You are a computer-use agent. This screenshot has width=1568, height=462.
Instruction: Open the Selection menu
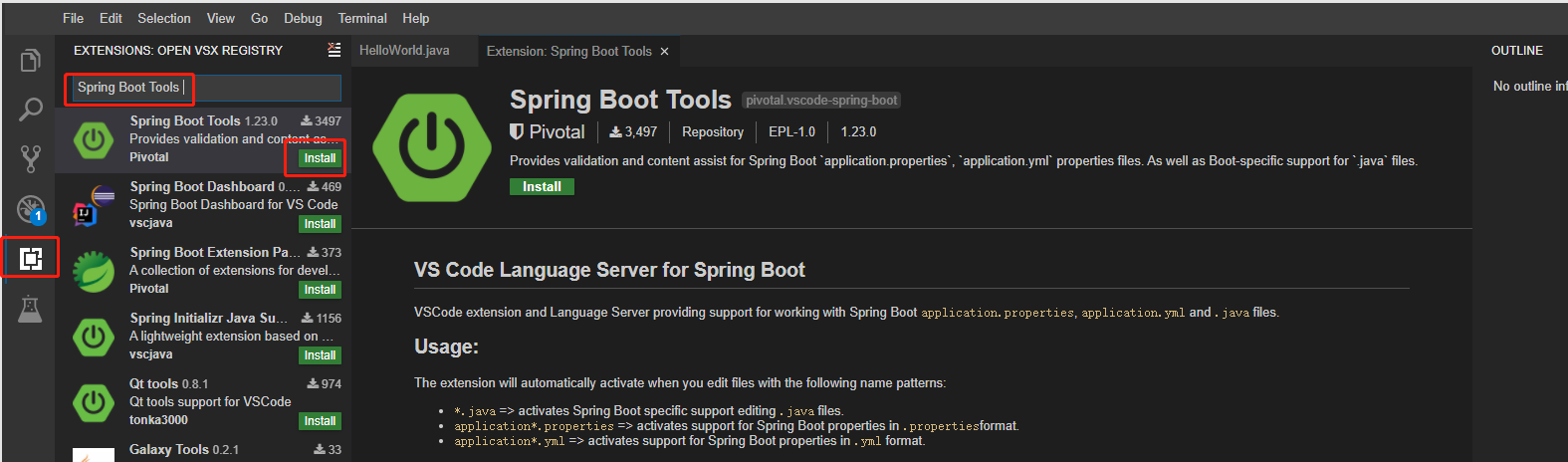pos(164,18)
